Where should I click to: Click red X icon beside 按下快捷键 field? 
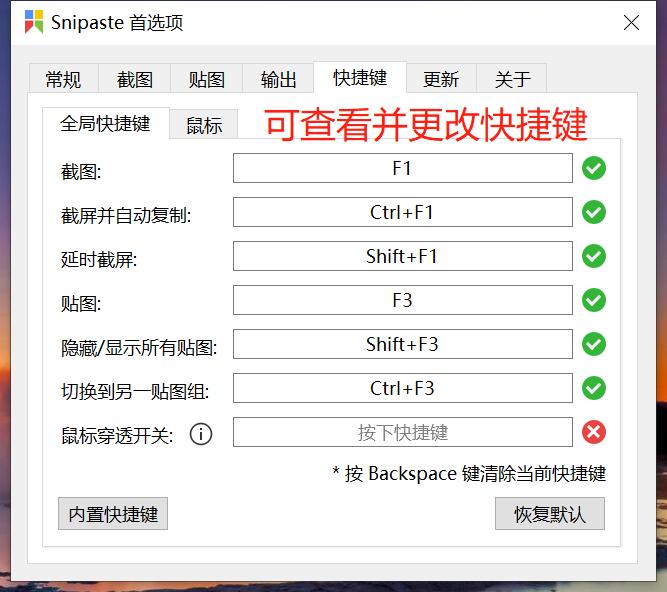pos(594,432)
